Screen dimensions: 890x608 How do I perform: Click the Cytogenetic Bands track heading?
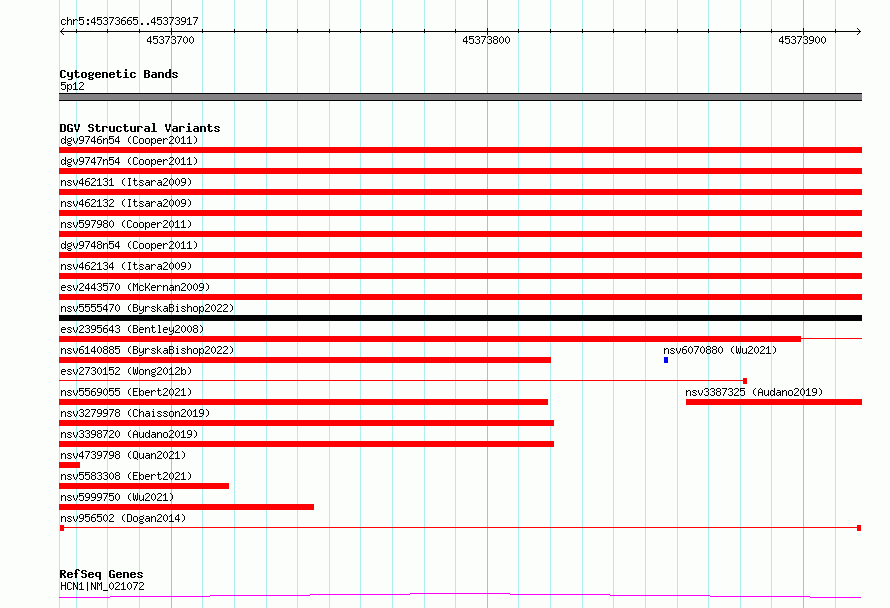(x=119, y=74)
